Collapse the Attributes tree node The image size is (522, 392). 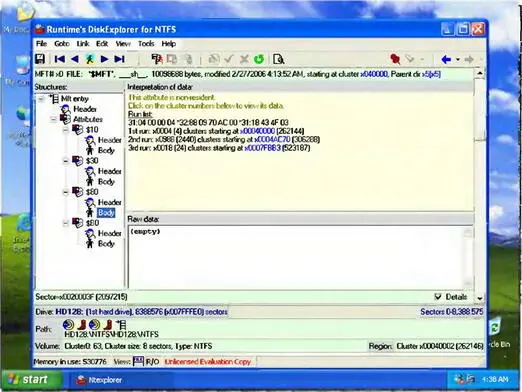coord(53,119)
